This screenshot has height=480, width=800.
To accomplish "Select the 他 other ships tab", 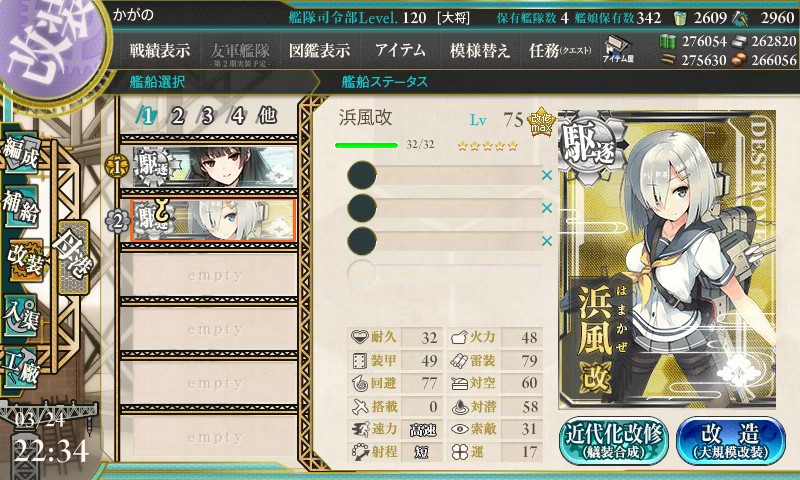I will (x=267, y=116).
